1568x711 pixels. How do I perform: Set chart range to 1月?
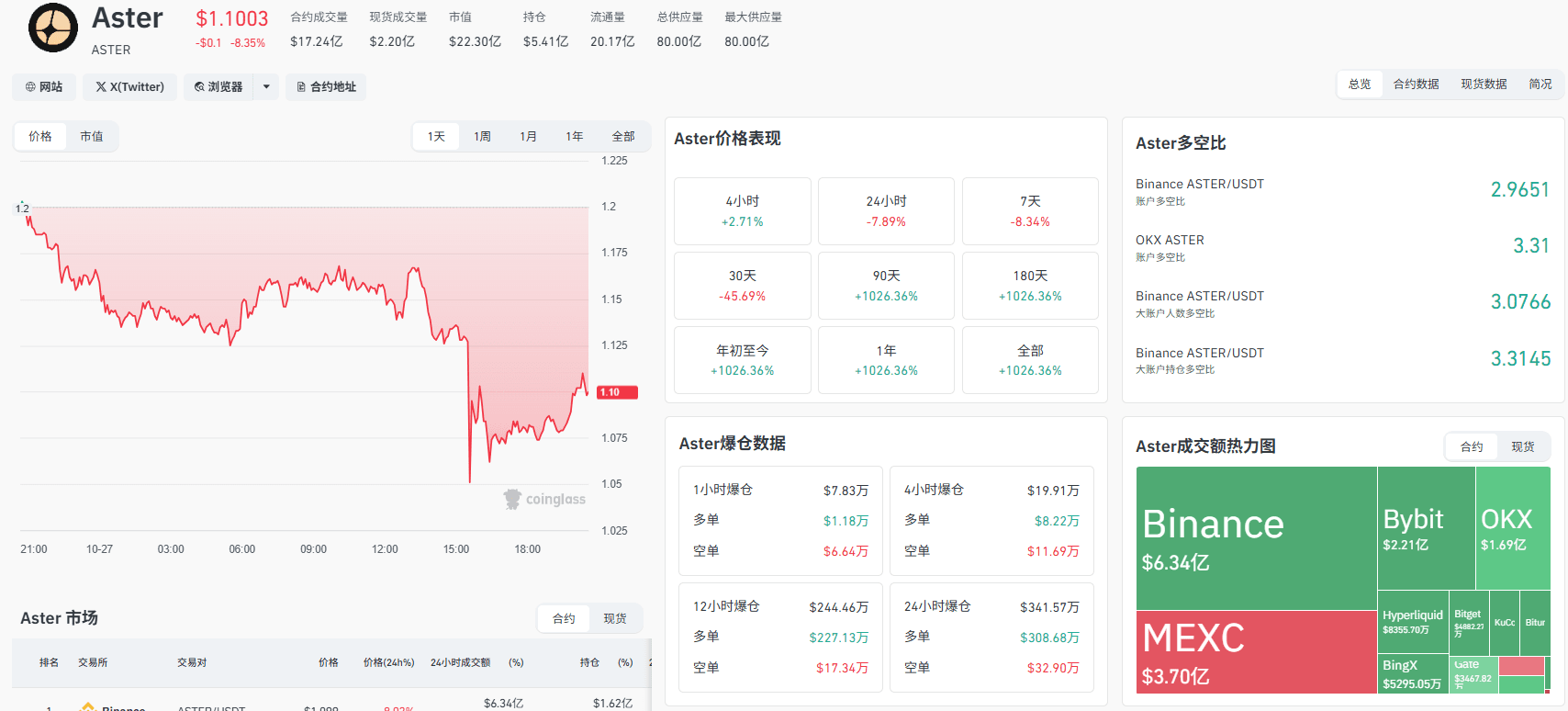528,136
